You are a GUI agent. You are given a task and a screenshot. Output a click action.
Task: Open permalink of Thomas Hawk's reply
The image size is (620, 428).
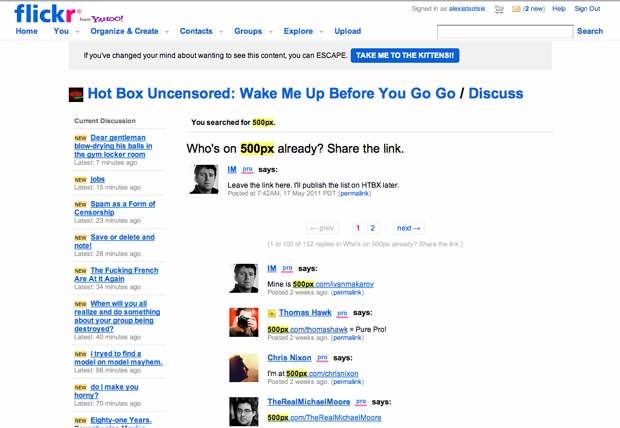[x=347, y=338]
